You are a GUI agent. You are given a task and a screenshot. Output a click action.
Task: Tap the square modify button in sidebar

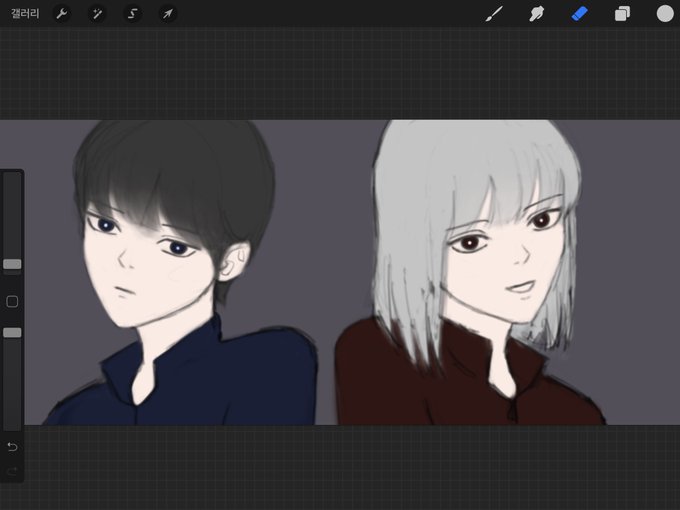pyautogui.click(x=12, y=301)
